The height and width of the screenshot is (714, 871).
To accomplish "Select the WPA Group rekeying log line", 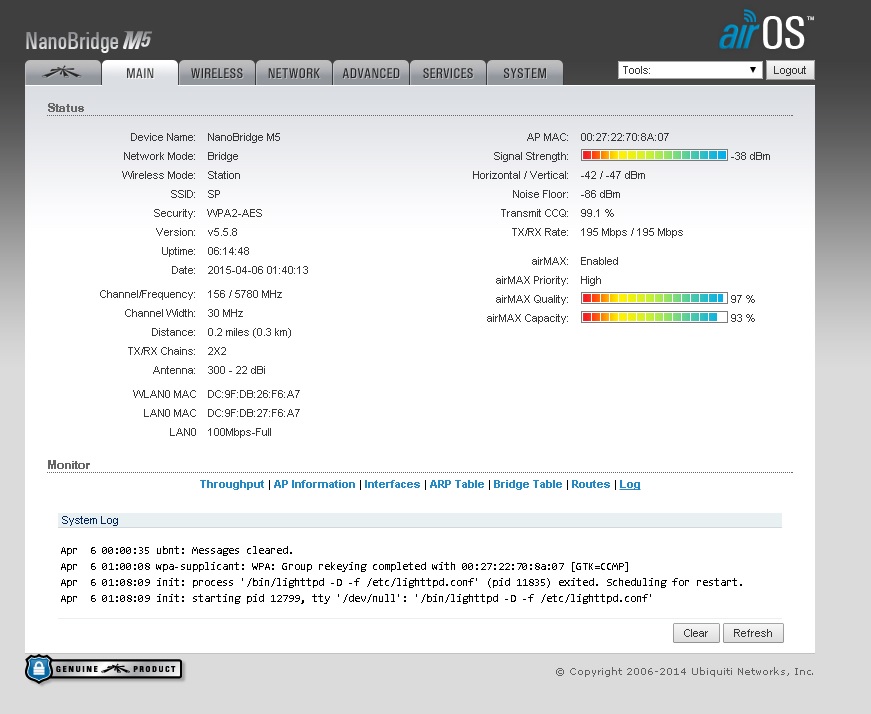I will (344, 566).
